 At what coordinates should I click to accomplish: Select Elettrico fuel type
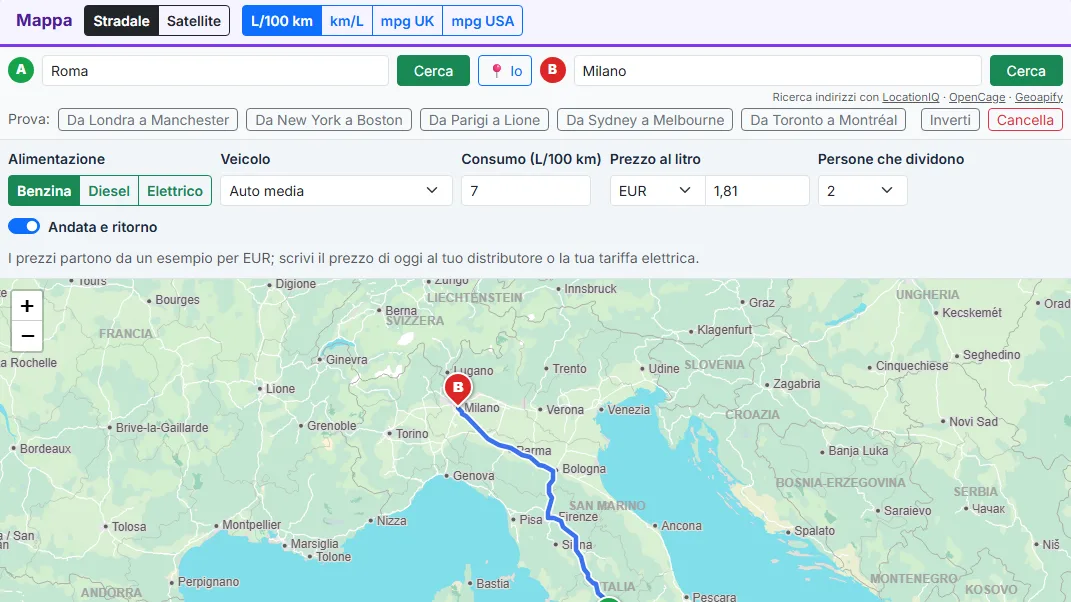[175, 191]
